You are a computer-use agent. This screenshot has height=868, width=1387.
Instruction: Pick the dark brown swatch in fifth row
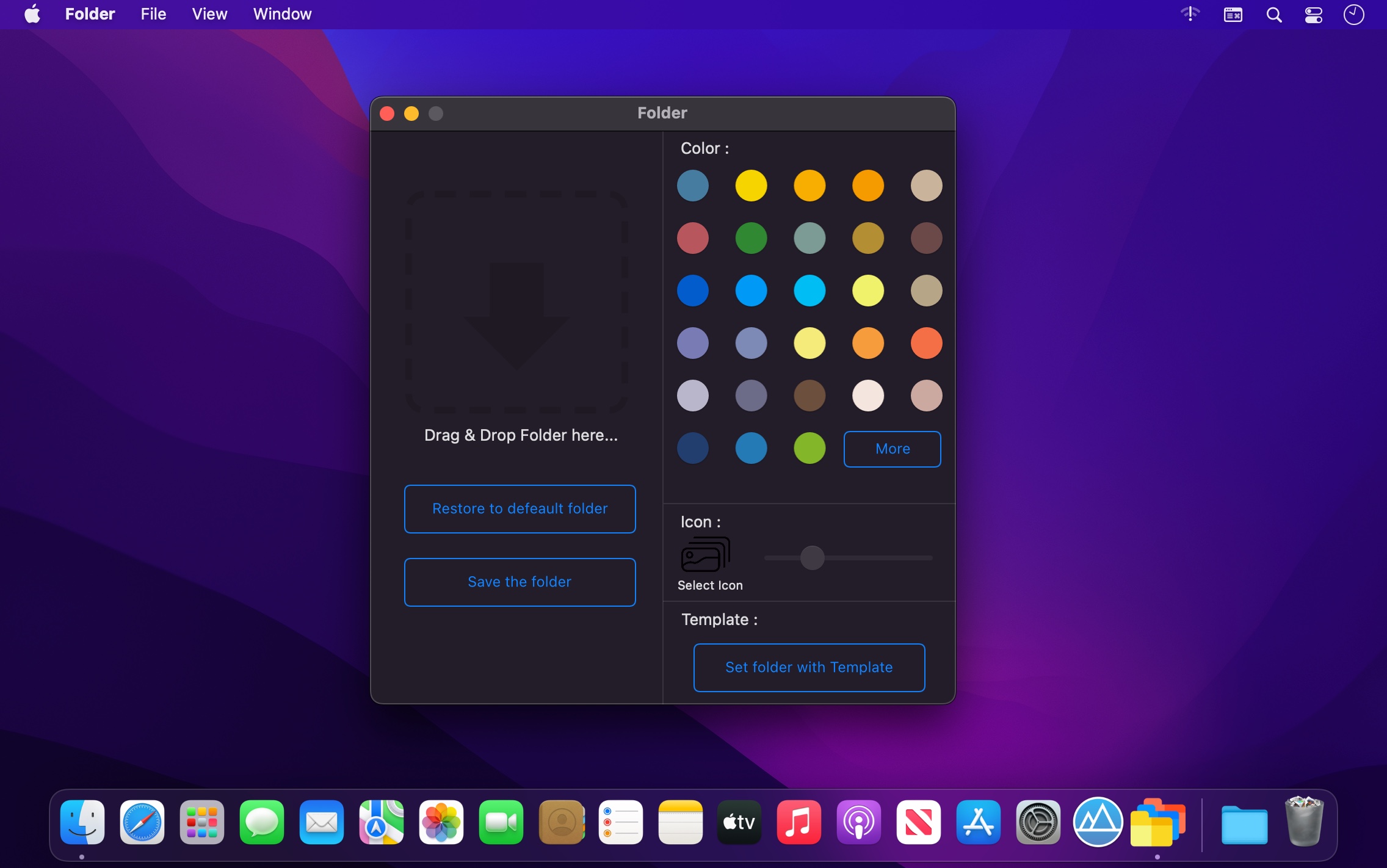(809, 396)
